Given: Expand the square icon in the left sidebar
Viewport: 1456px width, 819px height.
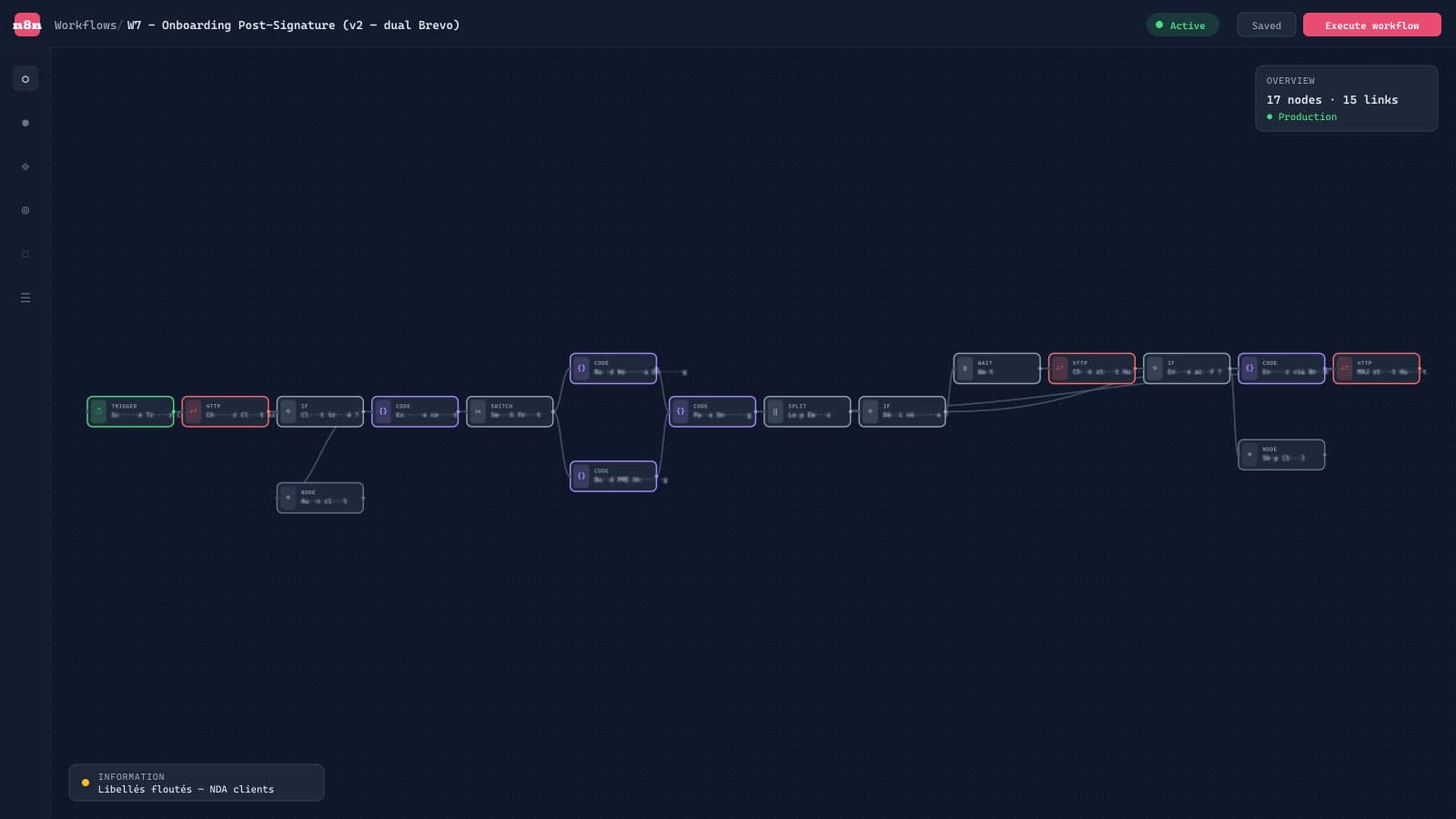Looking at the screenshot, I should click(x=25, y=254).
